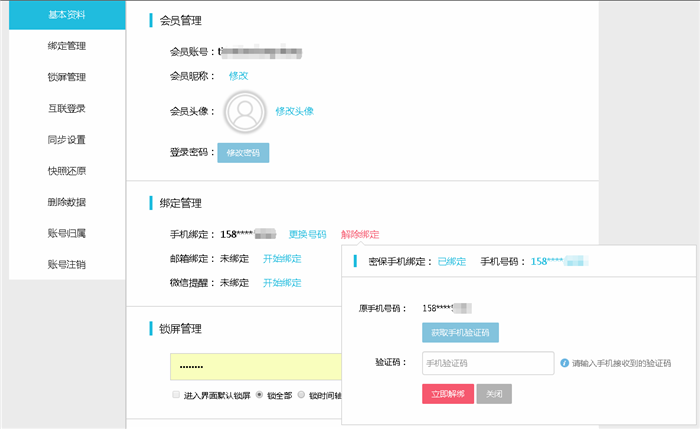Click the info icon beside verification hint
Screen dimensions: 700x429
564,363
